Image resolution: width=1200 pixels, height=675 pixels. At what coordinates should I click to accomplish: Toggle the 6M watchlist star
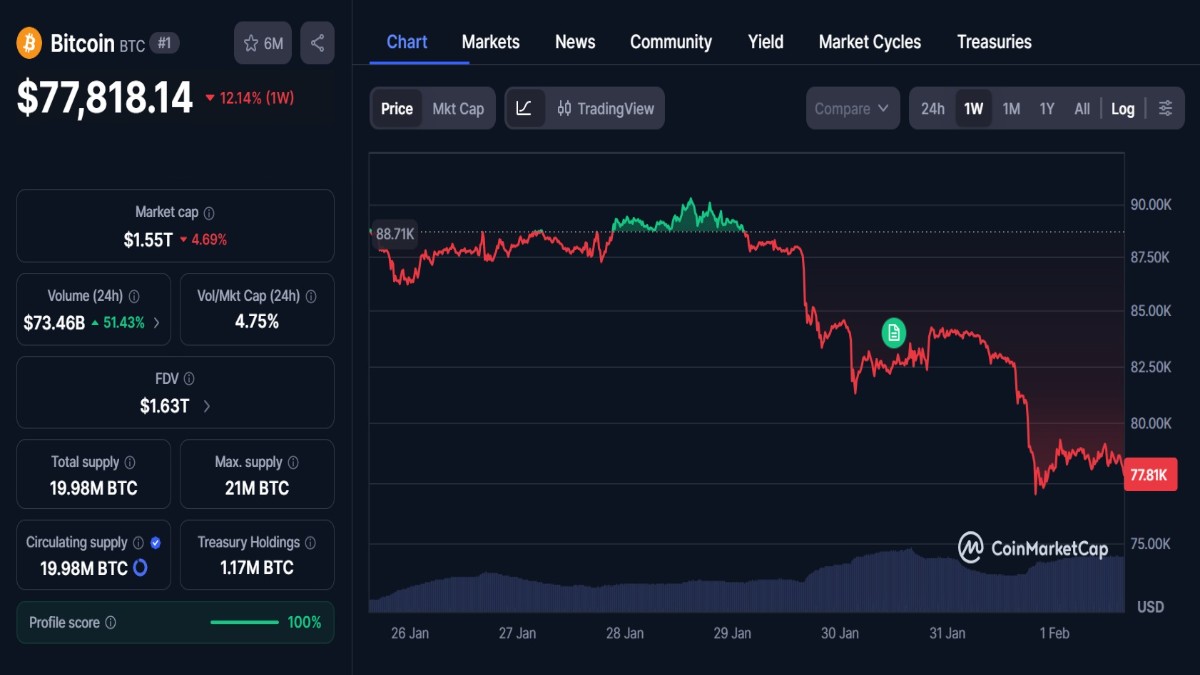click(x=262, y=42)
